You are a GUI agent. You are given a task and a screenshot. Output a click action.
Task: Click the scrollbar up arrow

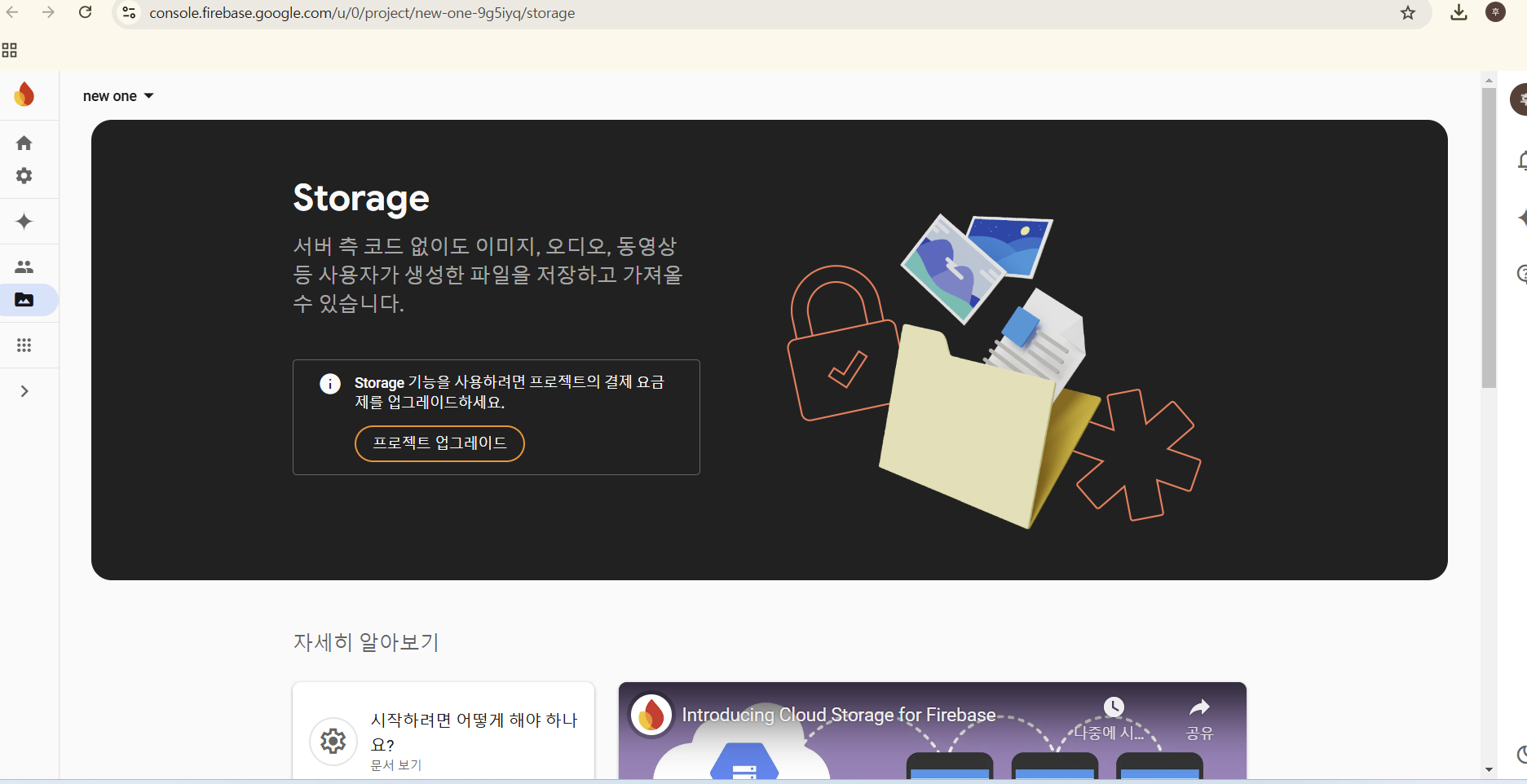(1489, 80)
